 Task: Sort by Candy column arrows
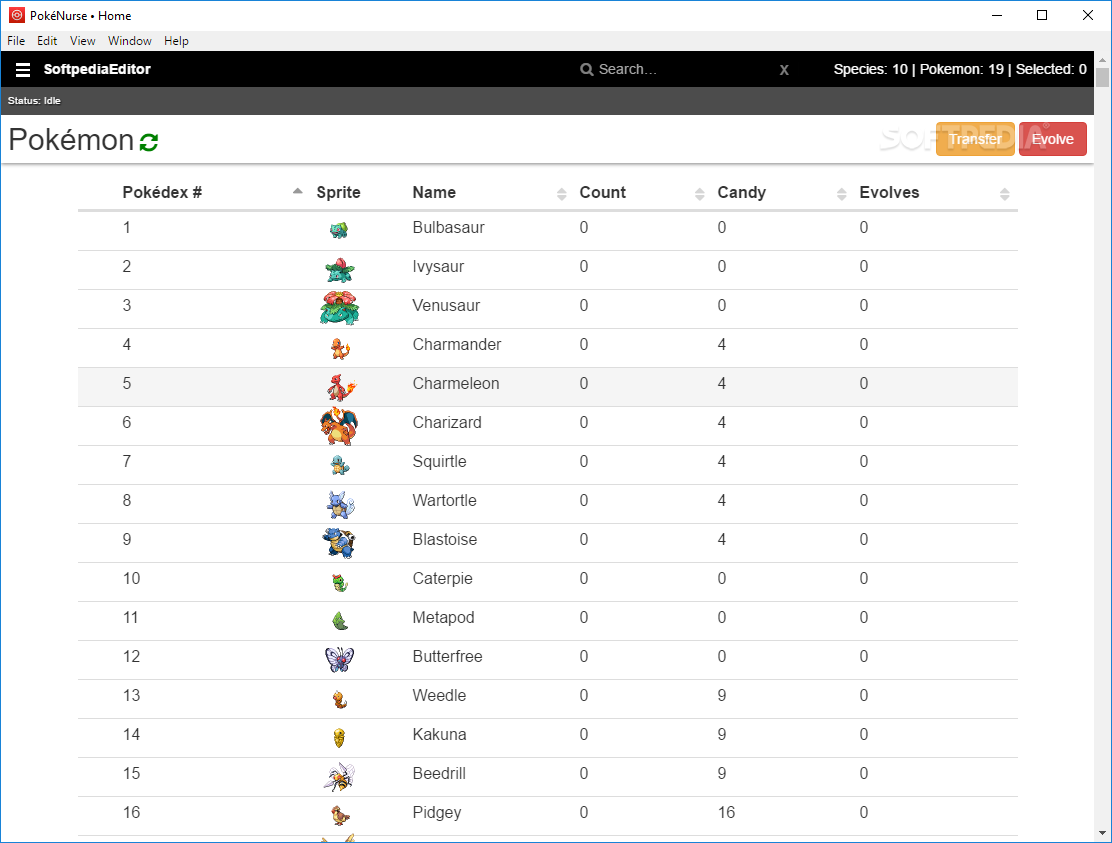pyautogui.click(x=842, y=194)
